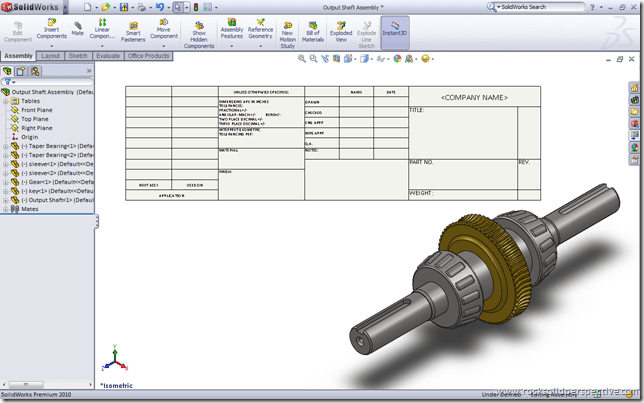Create a new document with the New icon

(x=87, y=7)
